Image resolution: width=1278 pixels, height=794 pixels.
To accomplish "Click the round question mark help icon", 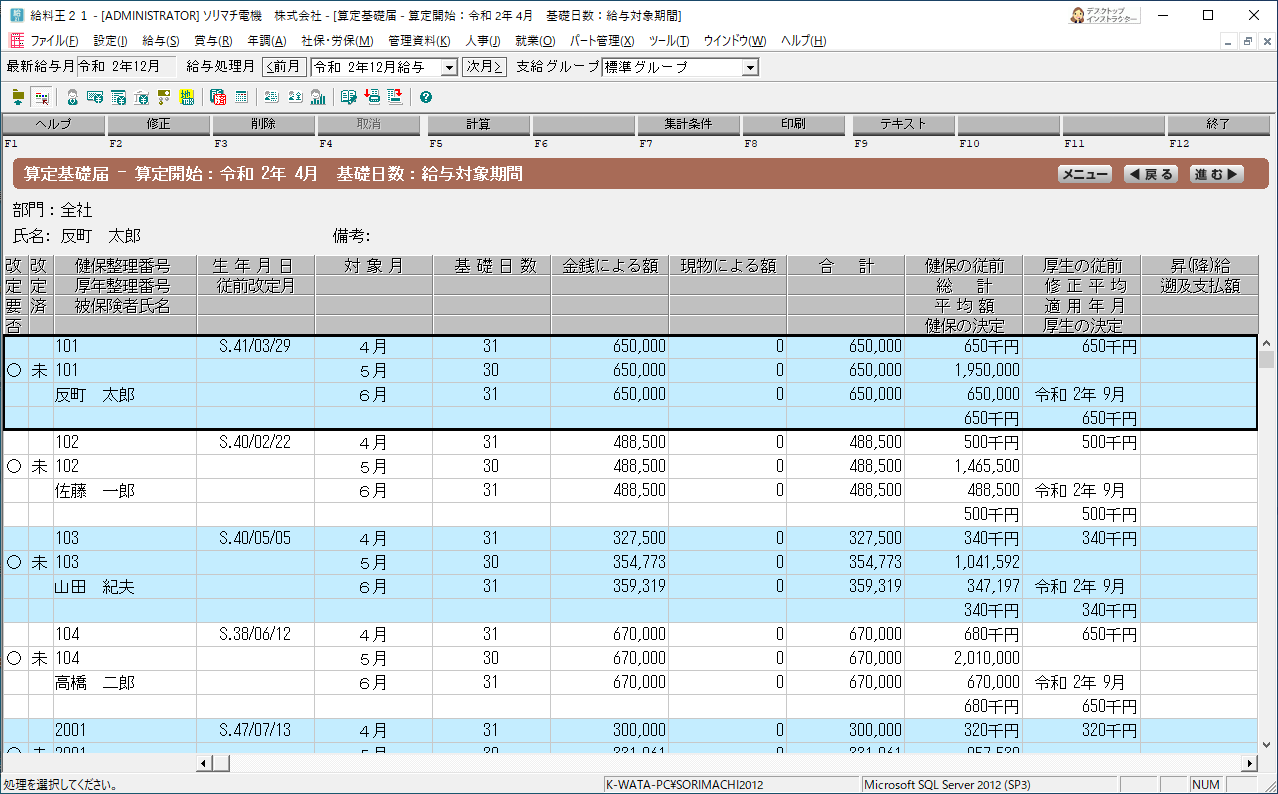I will [426, 97].
